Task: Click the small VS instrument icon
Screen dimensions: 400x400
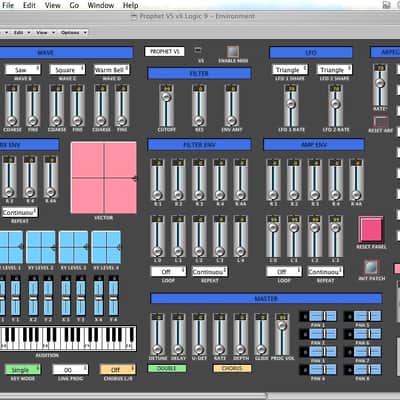Action: point(198,50)
